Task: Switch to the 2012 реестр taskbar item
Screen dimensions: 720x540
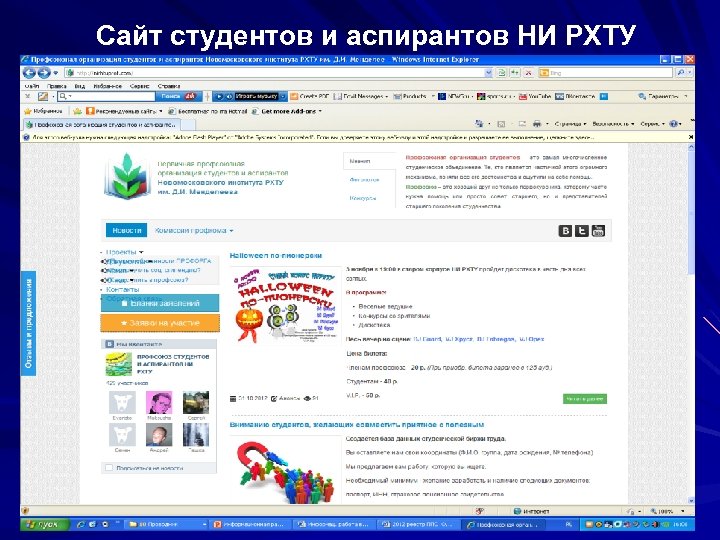Action: [417, 524]
